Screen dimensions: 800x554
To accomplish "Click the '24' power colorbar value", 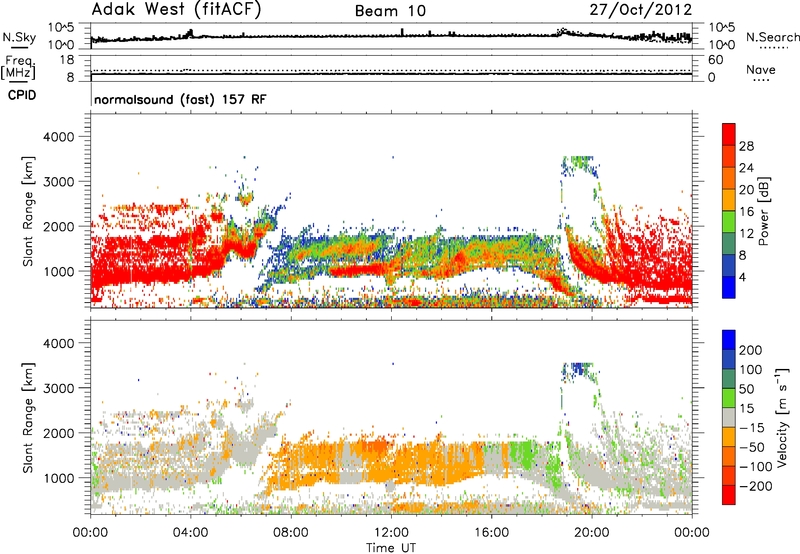I will [x=746, y=168].
